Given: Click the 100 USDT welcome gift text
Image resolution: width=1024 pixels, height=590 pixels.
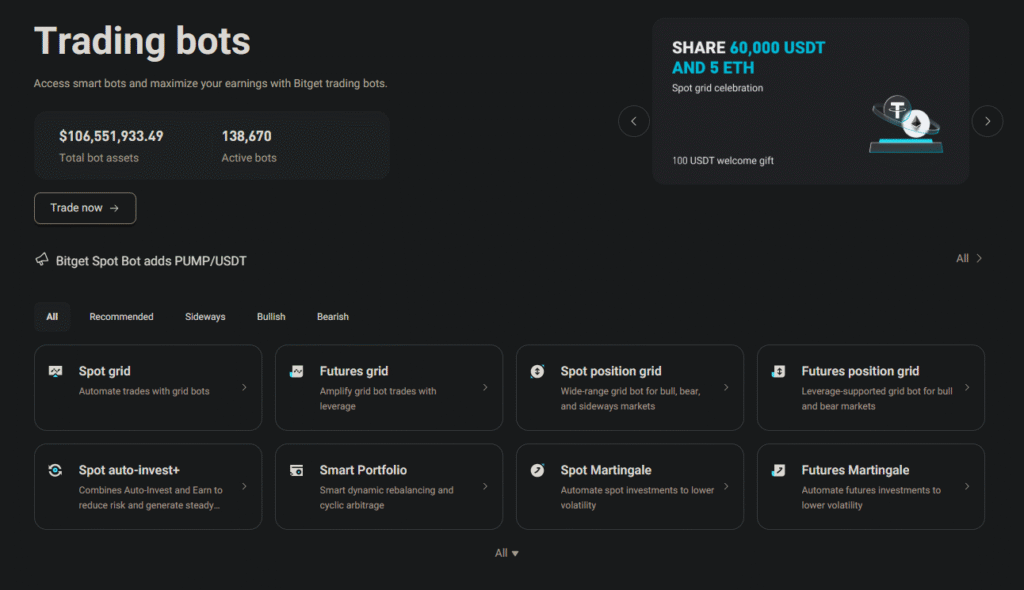Looking at the screenshot, I should [x=723, y=161].
